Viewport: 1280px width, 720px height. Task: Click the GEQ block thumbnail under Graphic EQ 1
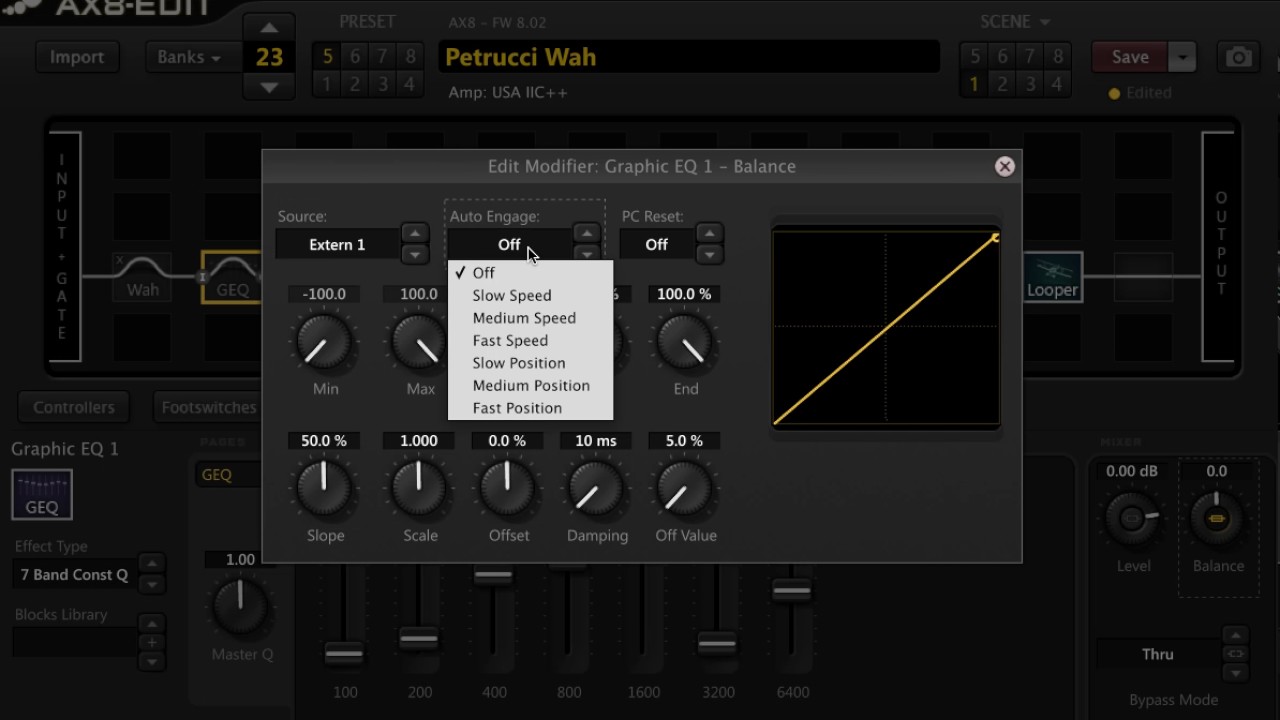[42, 495]
